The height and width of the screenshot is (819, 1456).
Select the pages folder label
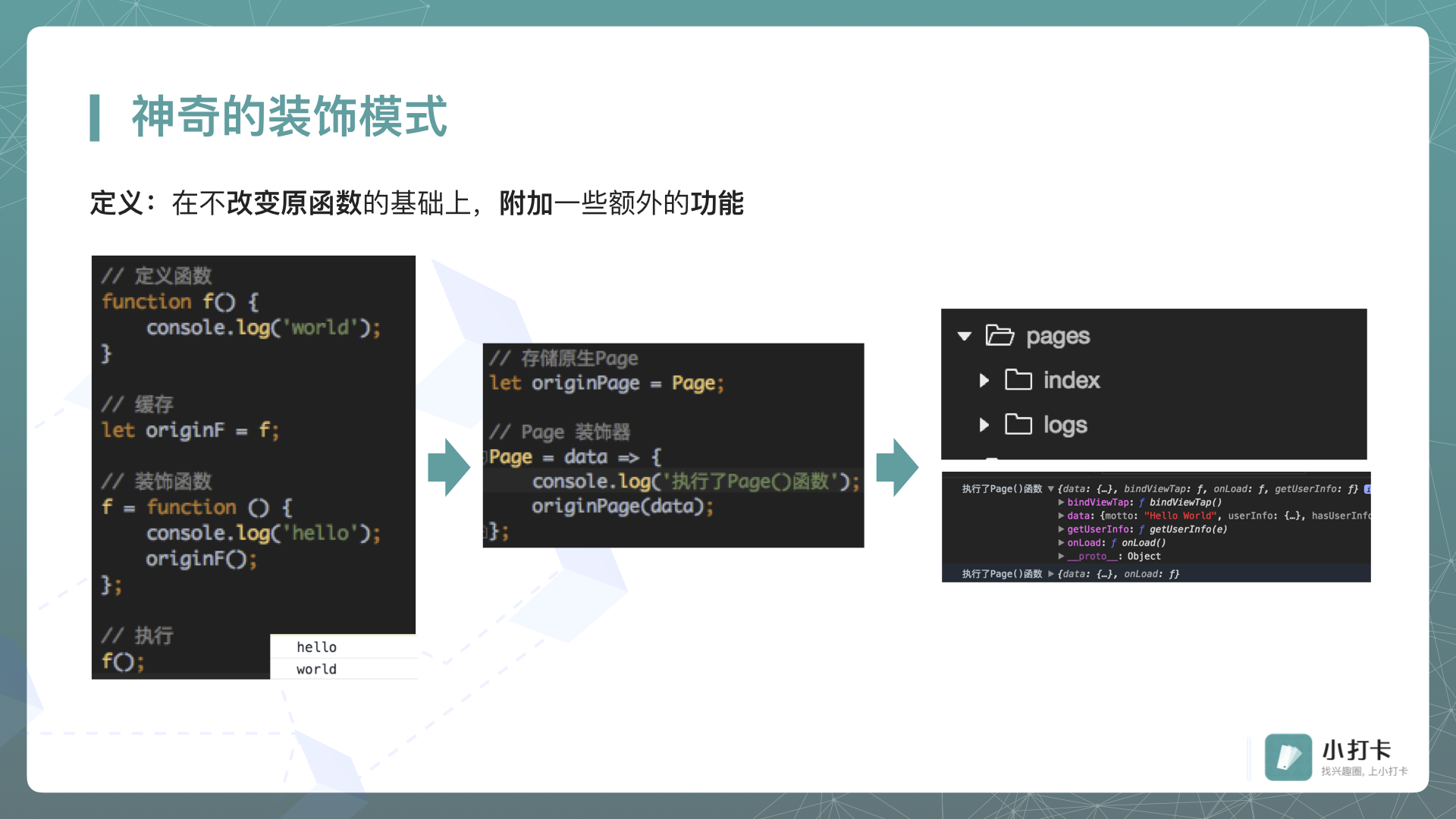point(1057,336)
